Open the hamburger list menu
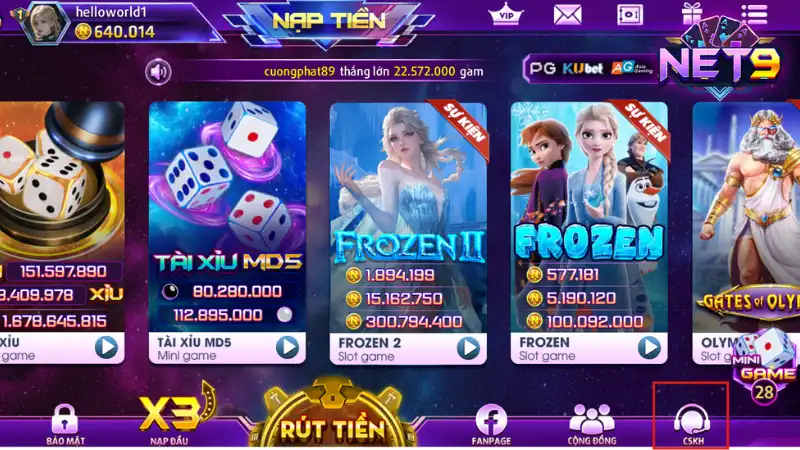The image size is (800, 450). pyautogui.click(x=755, y=14)
